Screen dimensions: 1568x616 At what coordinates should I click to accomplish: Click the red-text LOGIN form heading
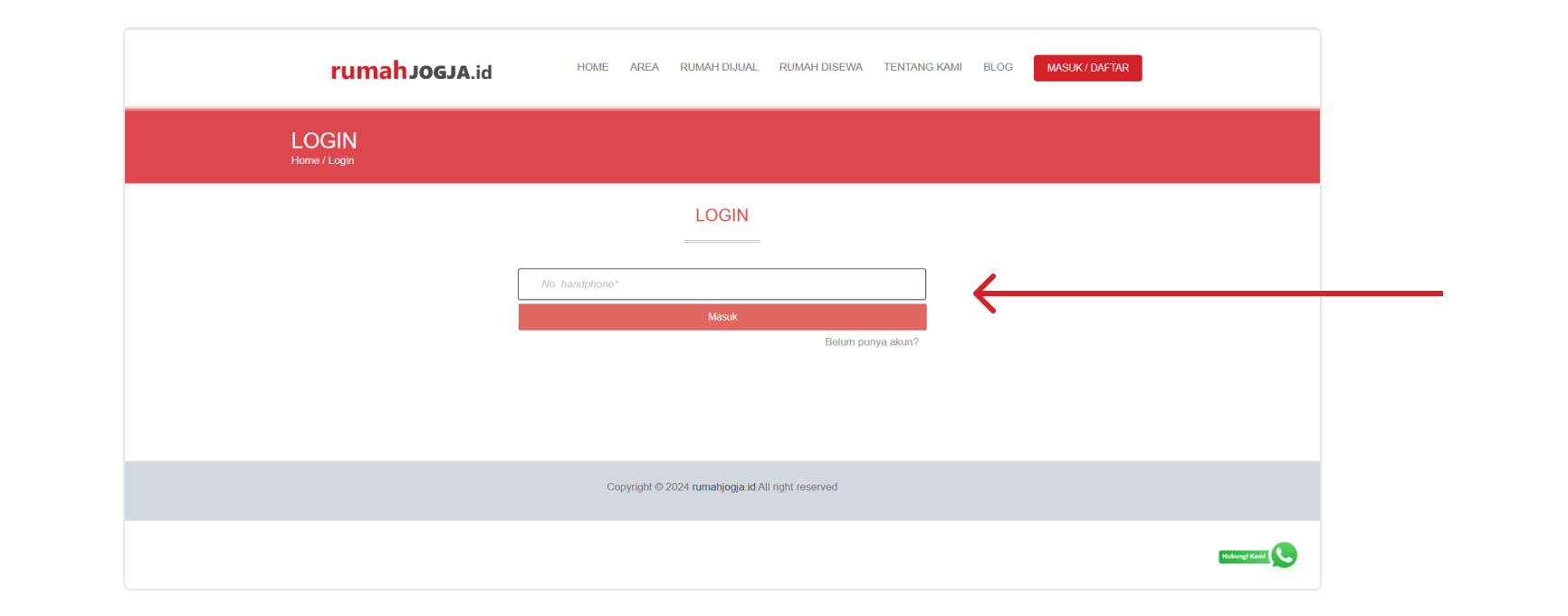[x=722, y=216]
